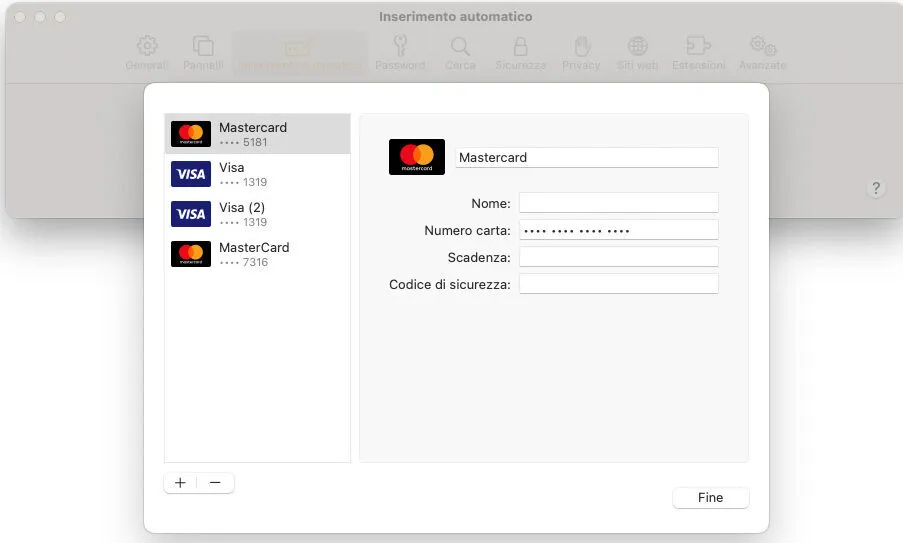
Task: Edit the card description field Mastercard
Action: pos(587,157)
